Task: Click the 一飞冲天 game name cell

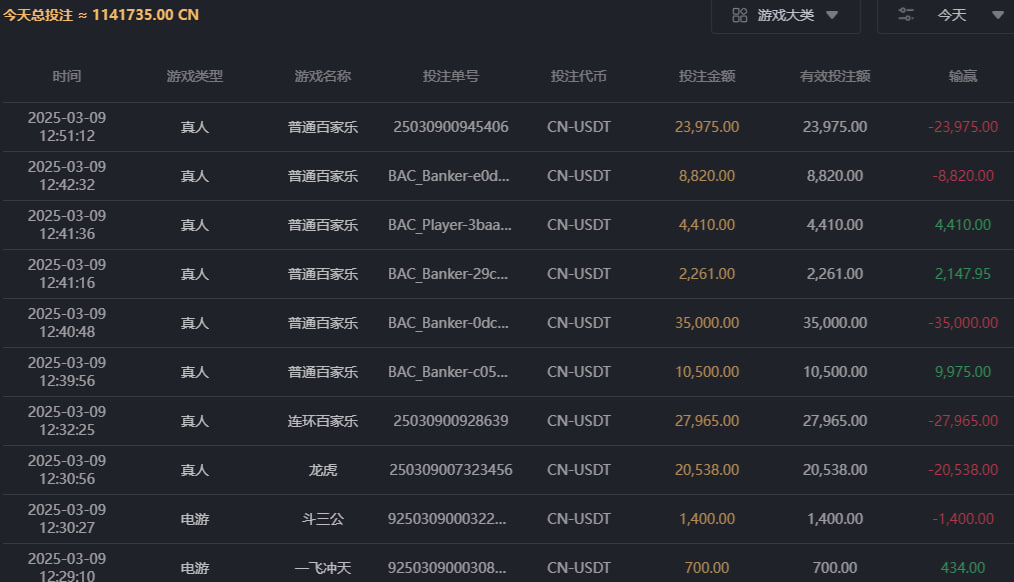Action: (x=323, y=568)
